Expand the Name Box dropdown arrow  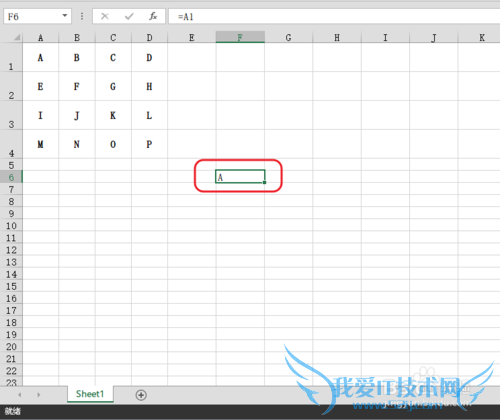pos(65,16)
